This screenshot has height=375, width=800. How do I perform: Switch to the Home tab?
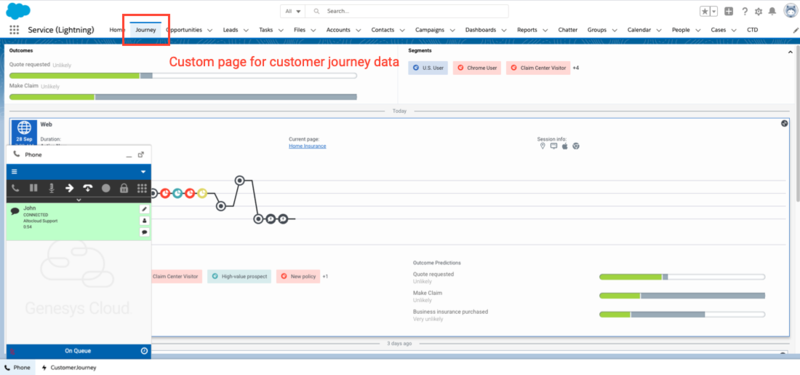tap(116, 30)
